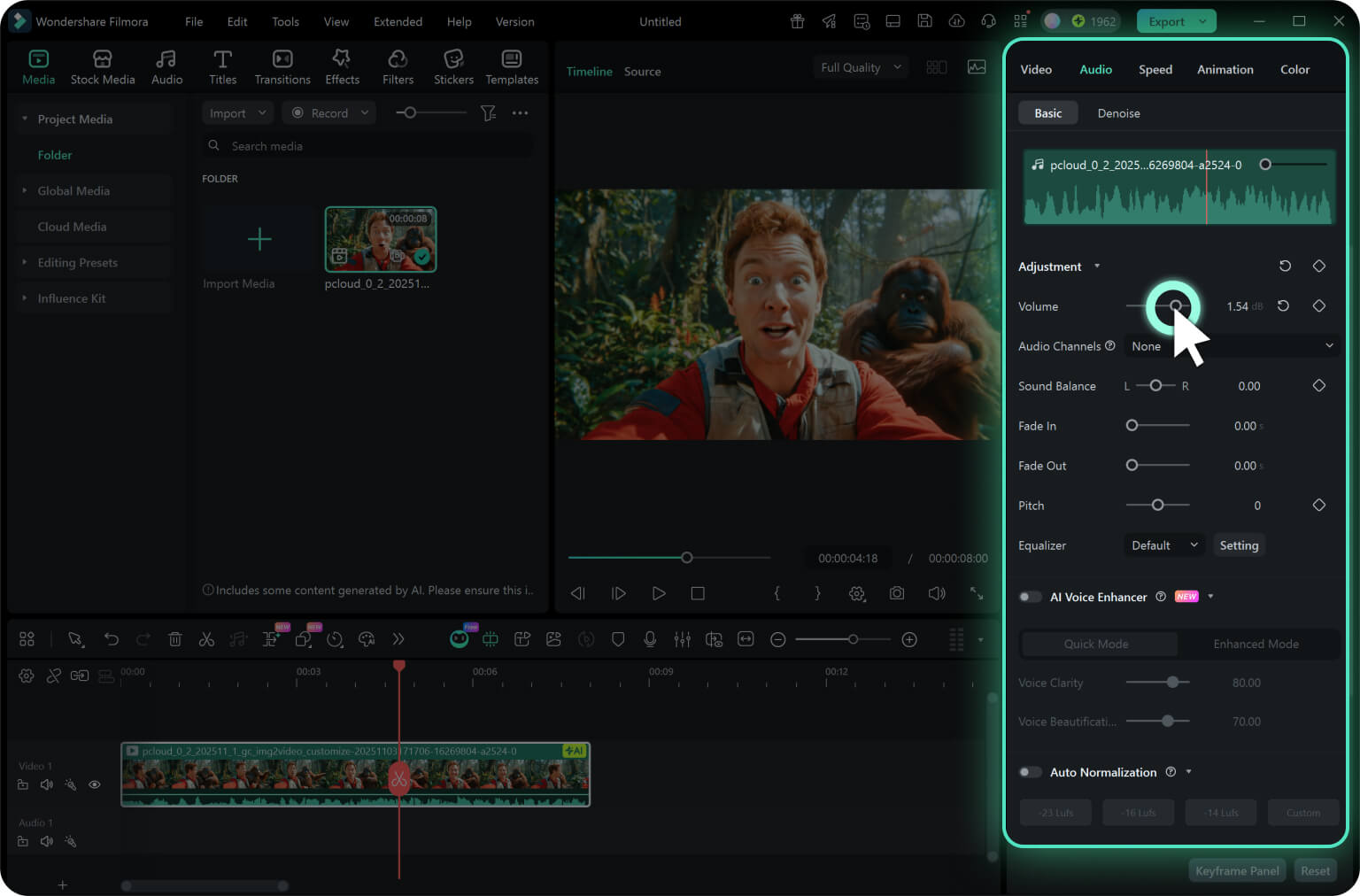Click the split scissors icon in timeline toolbar

coord(206,639)
